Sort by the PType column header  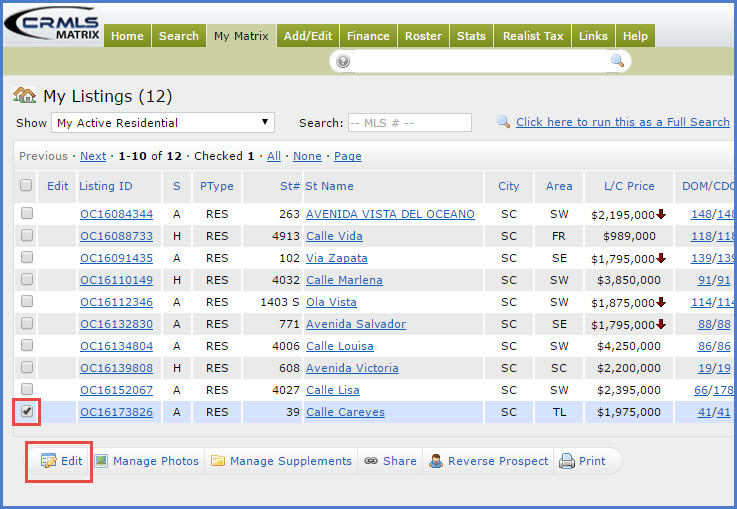click(x=217, y=186)
